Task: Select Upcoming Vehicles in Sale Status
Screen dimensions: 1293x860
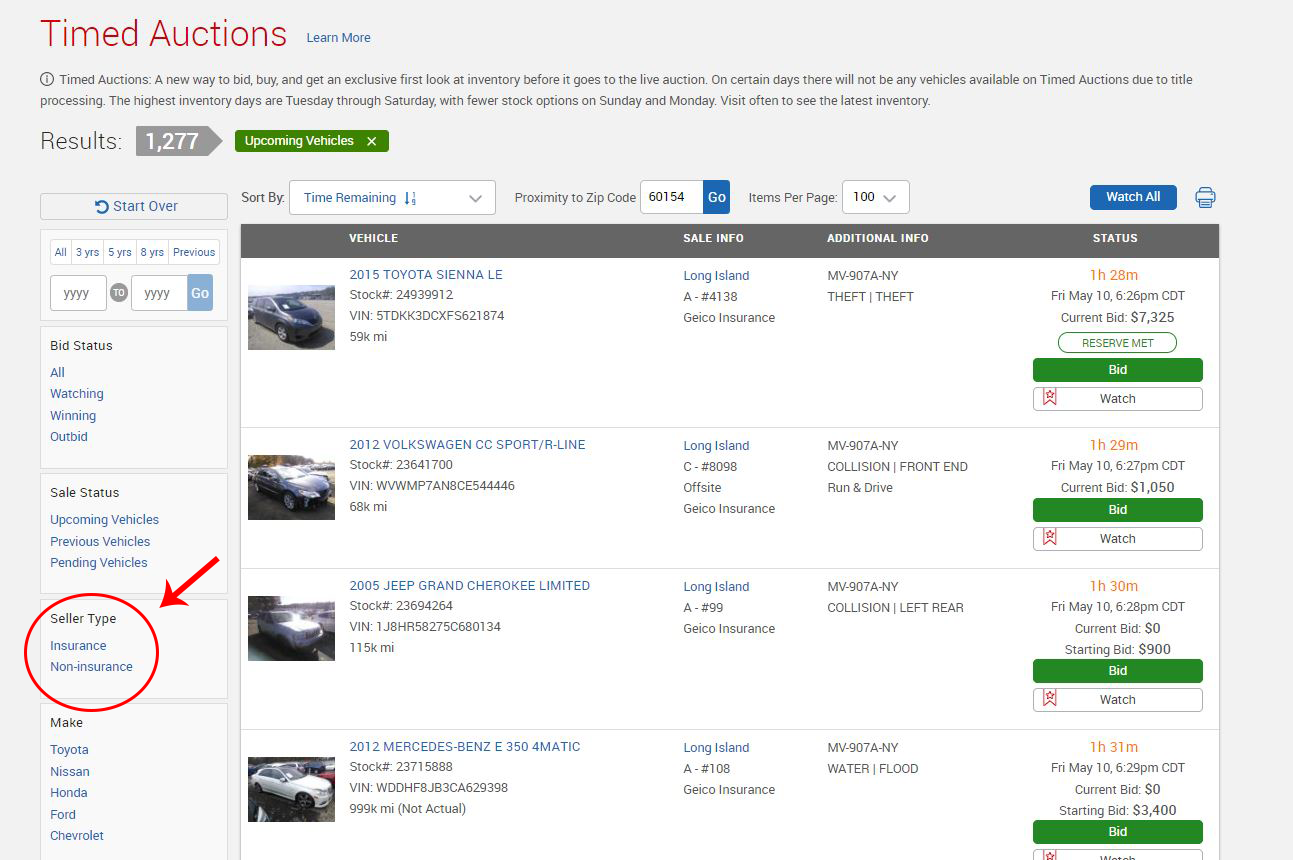Action: pos(104,520)
